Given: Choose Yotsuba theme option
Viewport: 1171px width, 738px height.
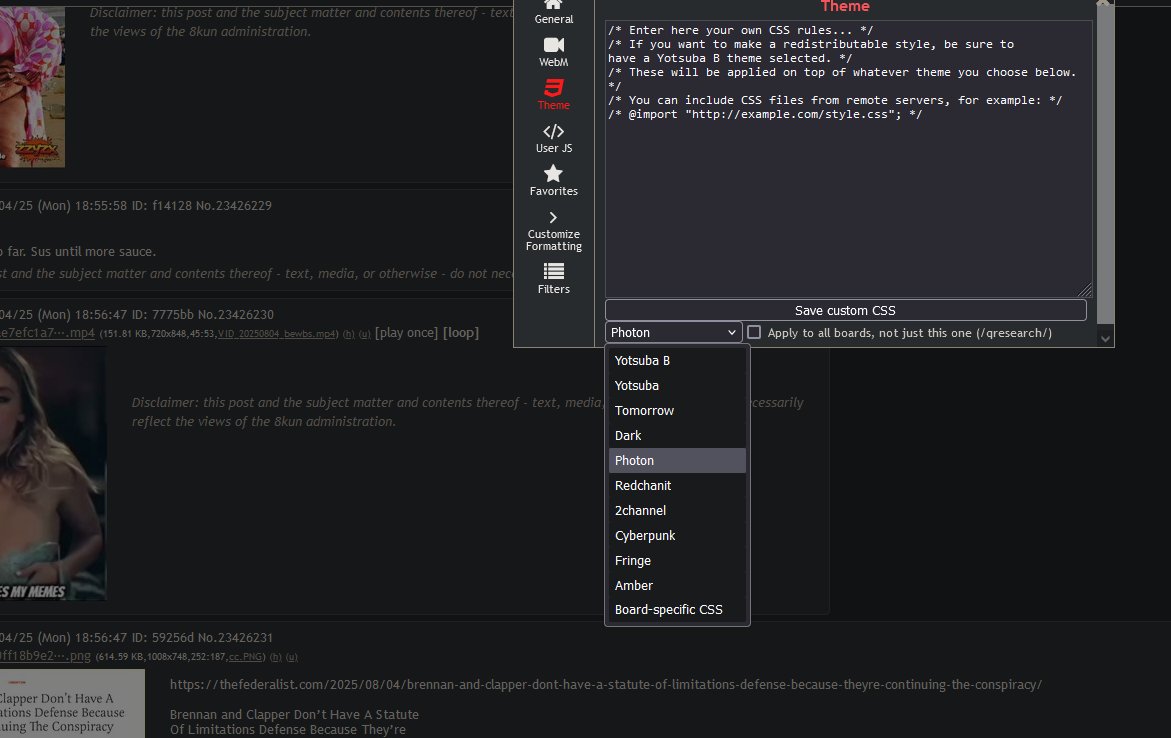Looking at the screenshot, I should click(677, 385).
